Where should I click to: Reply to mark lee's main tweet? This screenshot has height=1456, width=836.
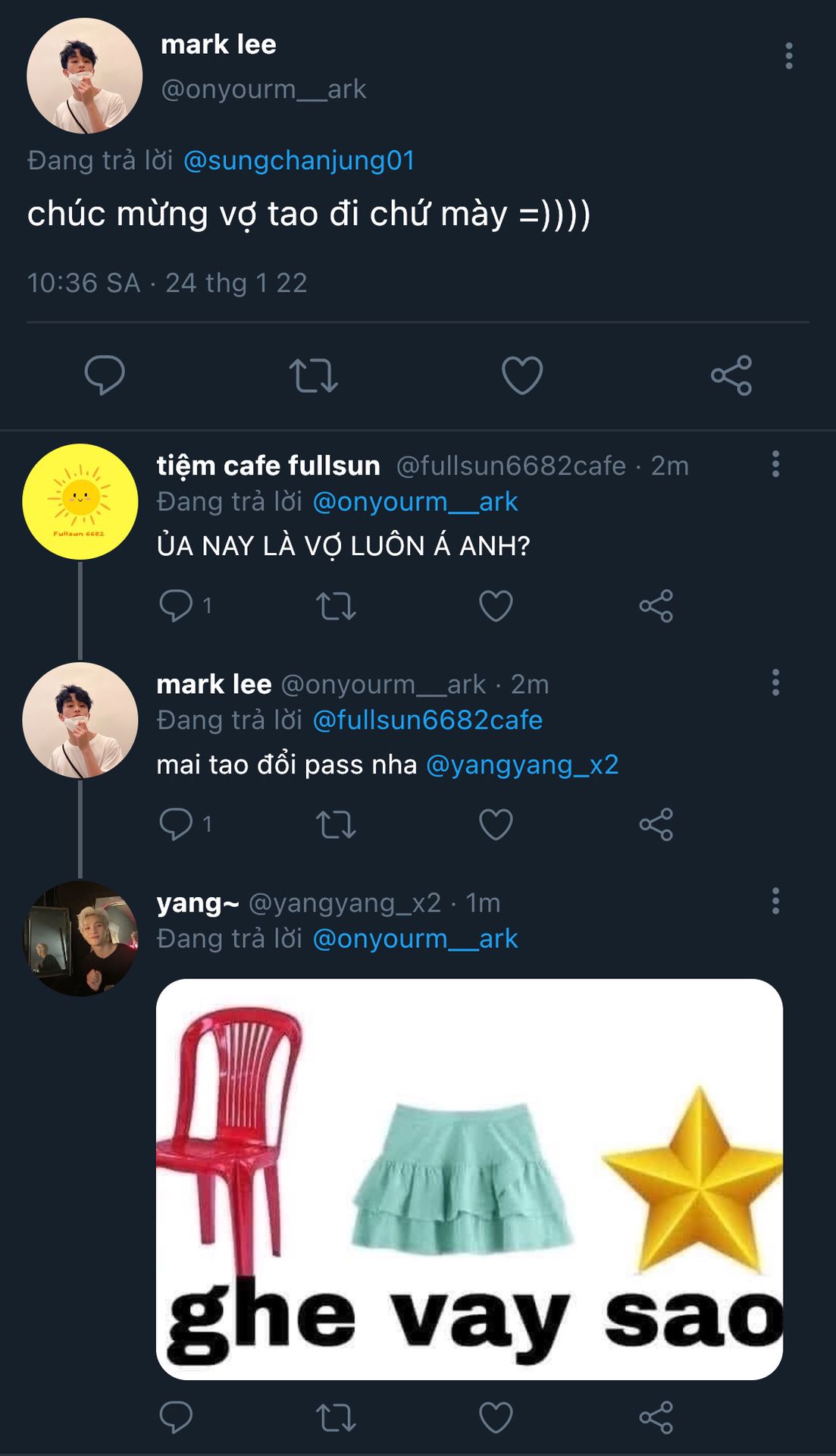(x=105, y=375)
